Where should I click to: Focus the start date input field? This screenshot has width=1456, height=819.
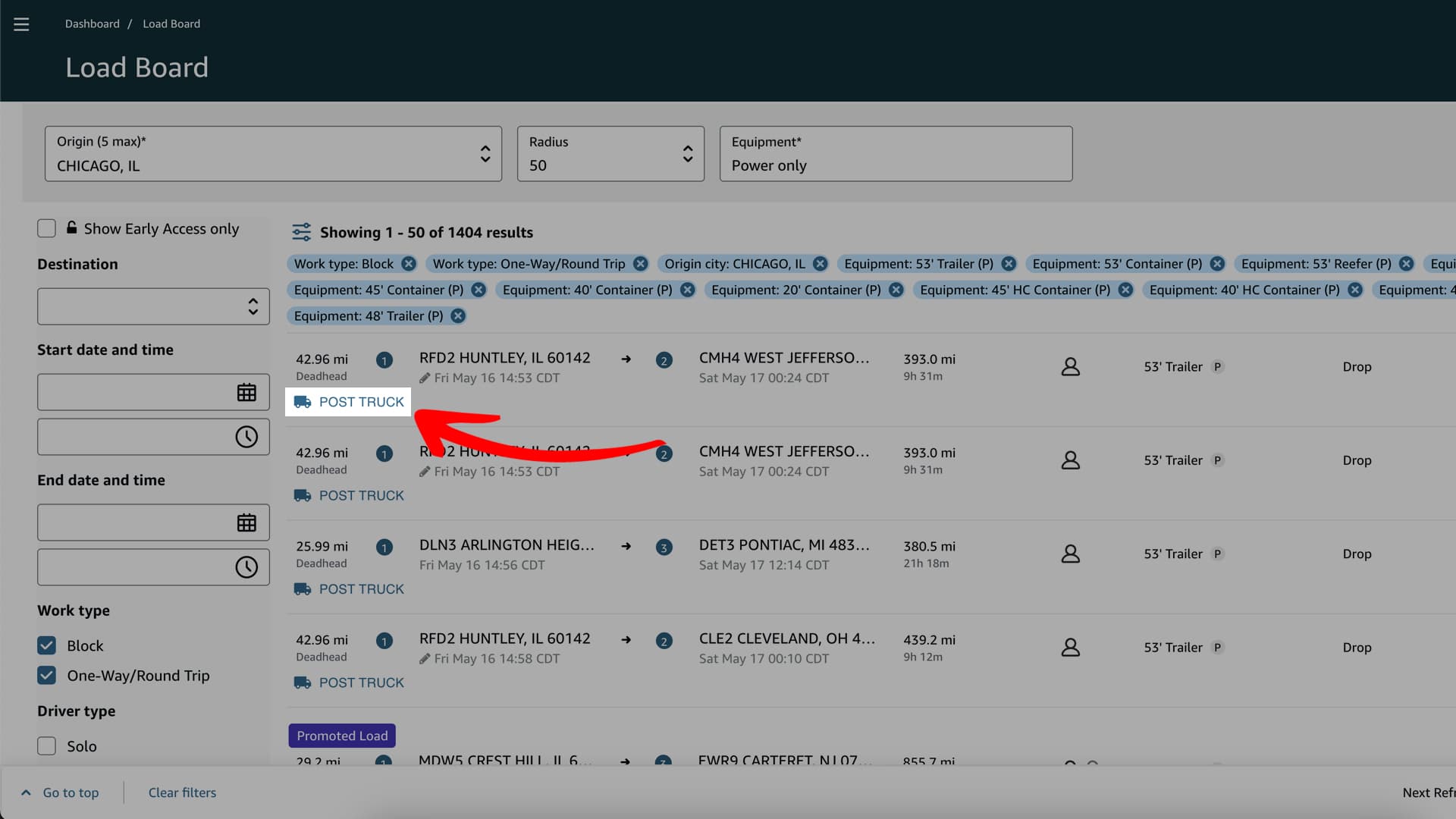(153, 392)
